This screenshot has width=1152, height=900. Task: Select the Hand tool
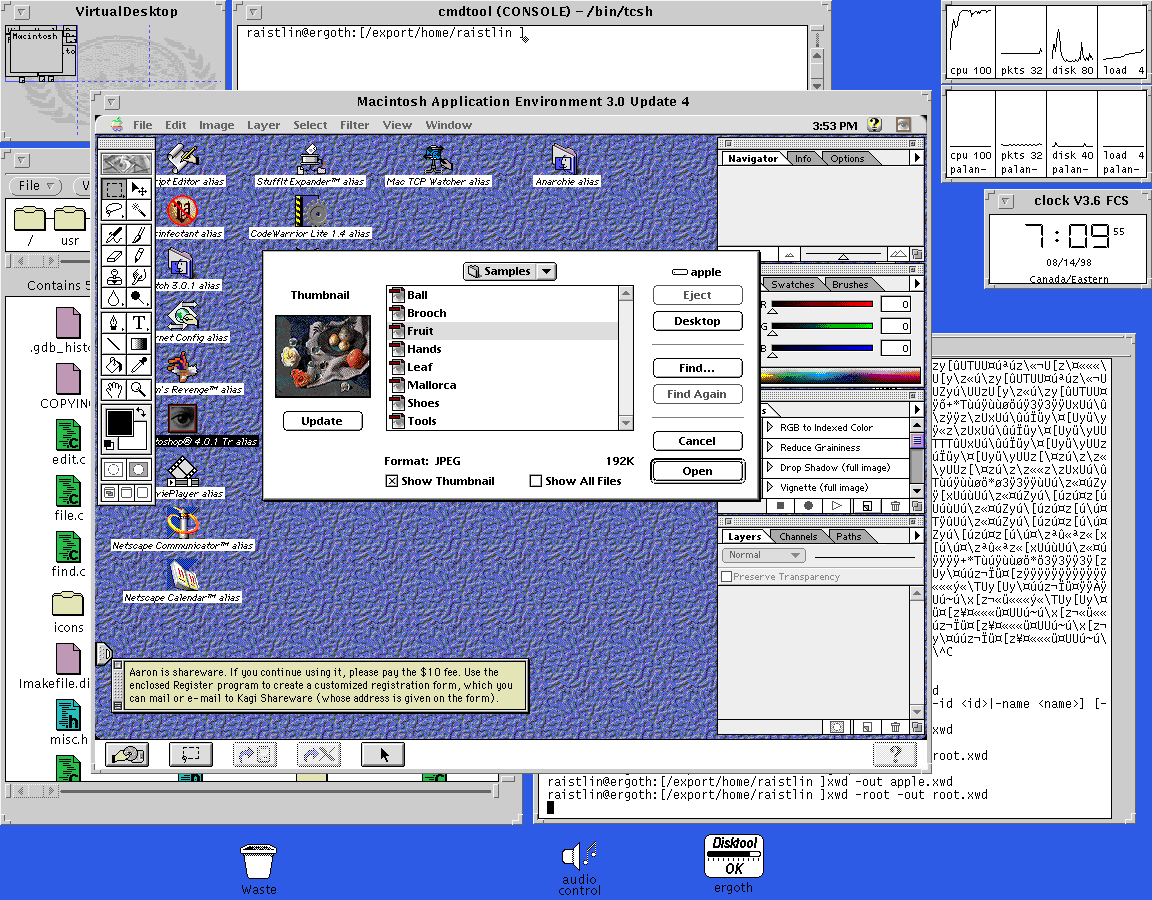[114, 389]
